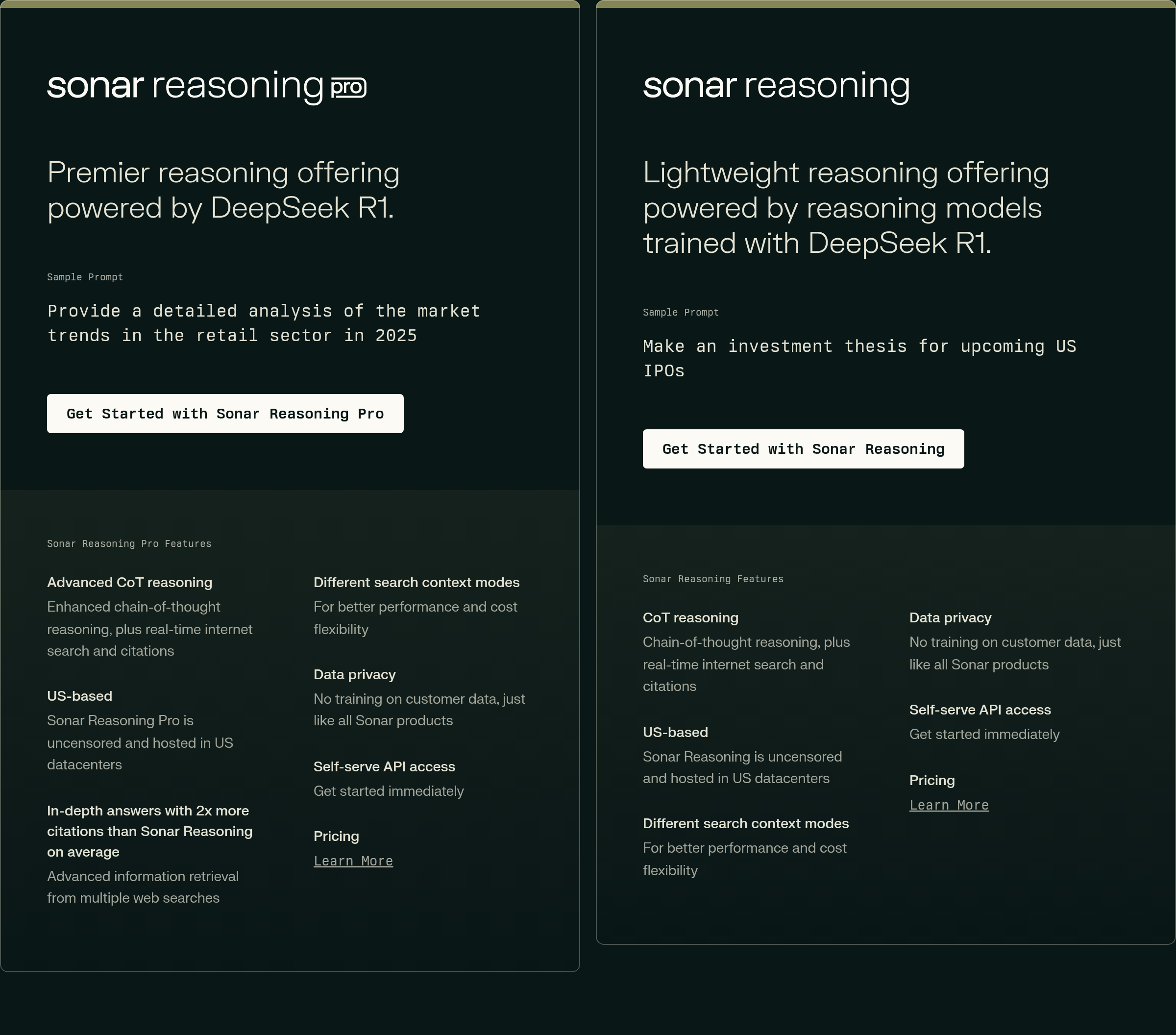This screenshot has height=1035, width=1176.
Task: Click the 'Make an investment thesis' sample prompt
Action: click(859, 358)
